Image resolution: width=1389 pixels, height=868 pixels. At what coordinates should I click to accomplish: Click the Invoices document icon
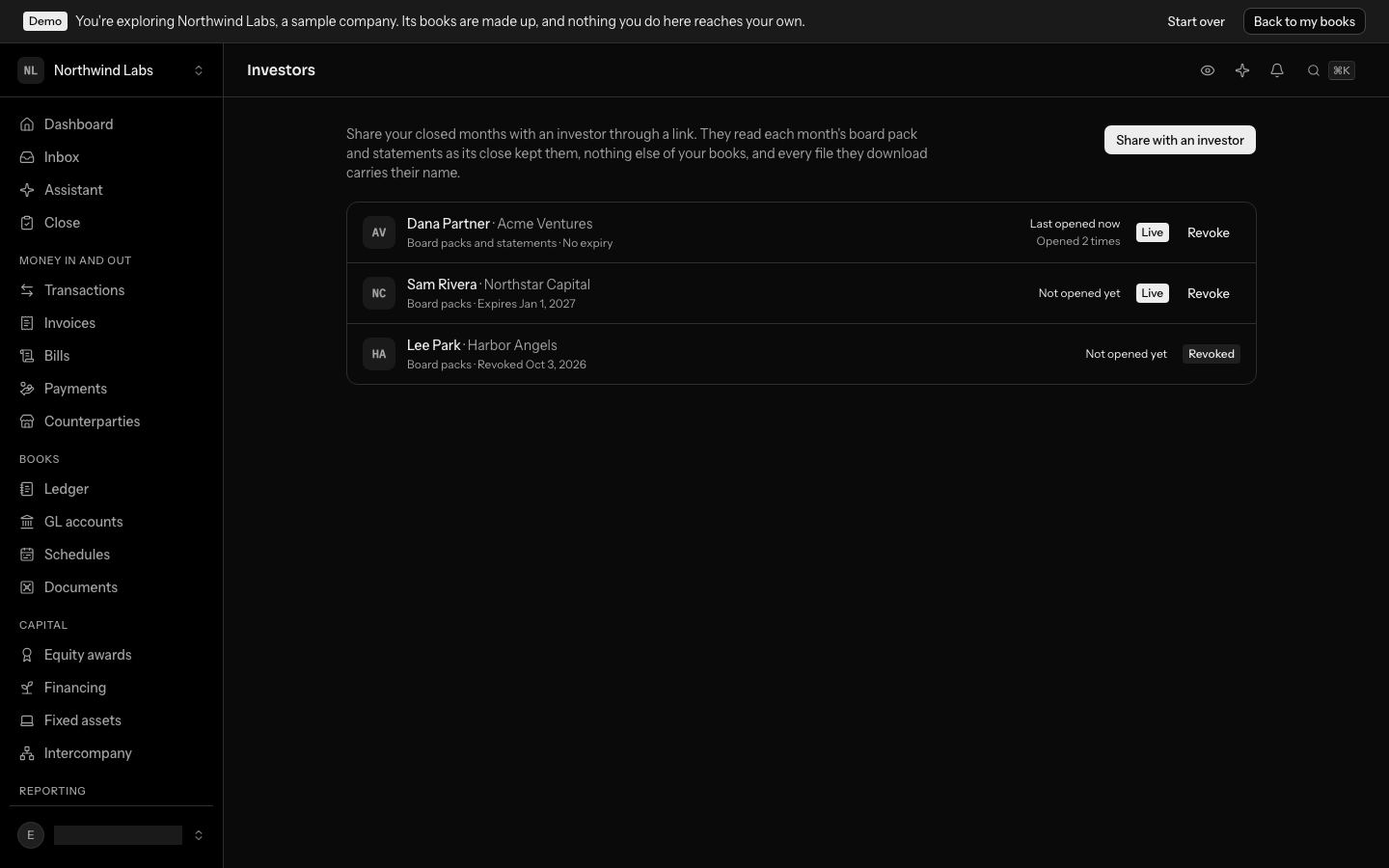27,323
